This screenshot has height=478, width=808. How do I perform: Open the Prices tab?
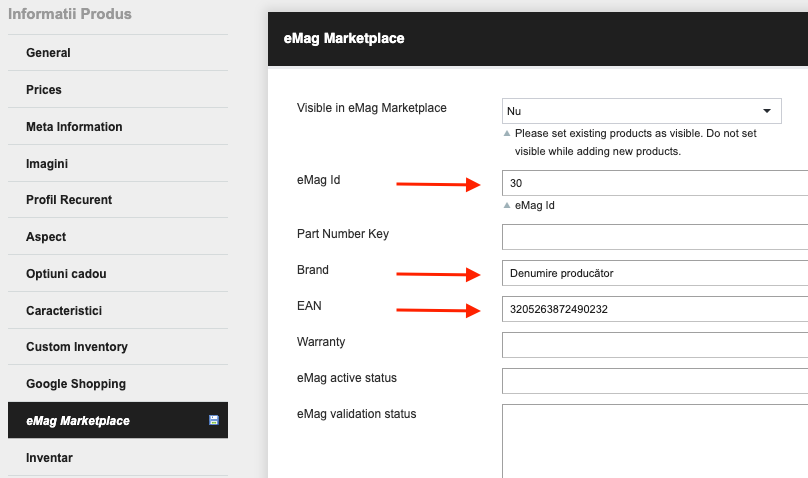pyautogui.click(x=117, y=90)
